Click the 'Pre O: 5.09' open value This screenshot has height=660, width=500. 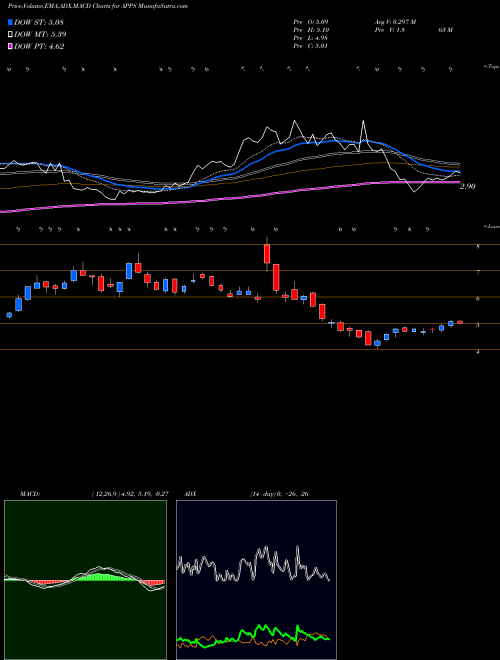(x=311, y=22)
